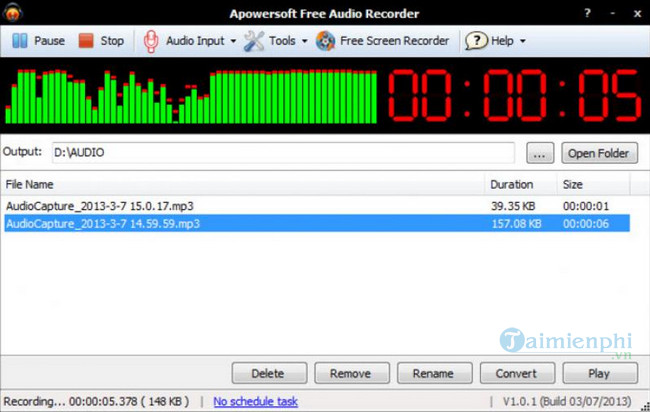Click the green audio level spectrum display
This screenshot has width=650, height=412.
(x=191, y=97)
